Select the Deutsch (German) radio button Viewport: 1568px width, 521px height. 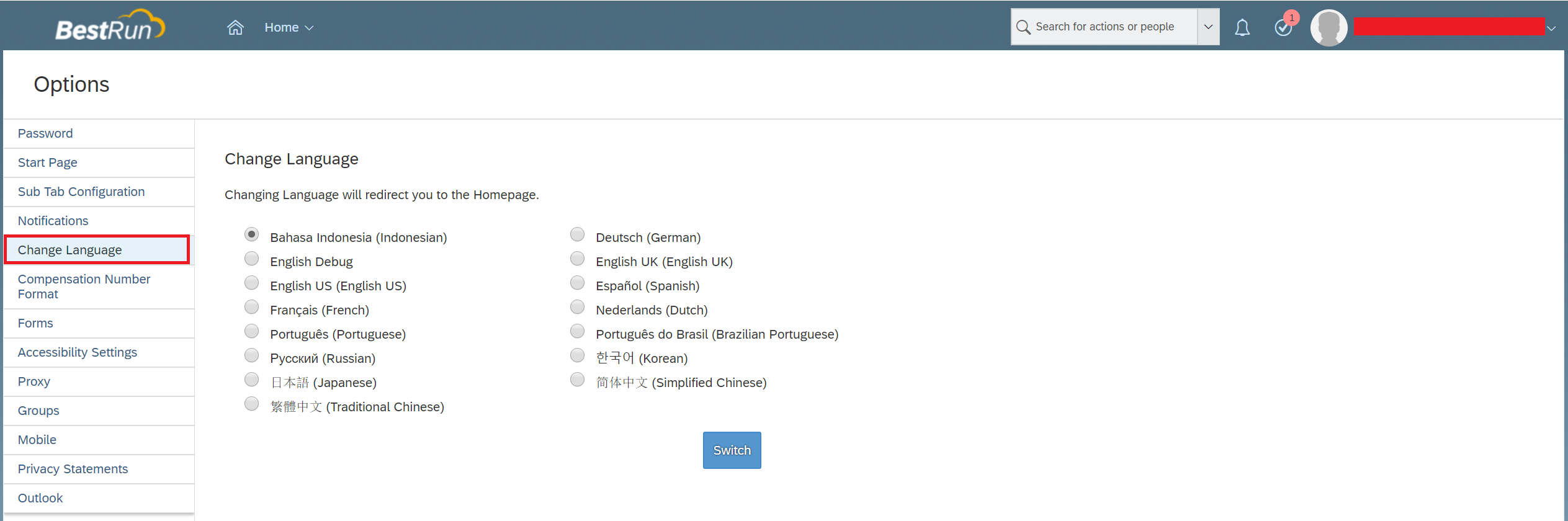click(x=577, y=234)
